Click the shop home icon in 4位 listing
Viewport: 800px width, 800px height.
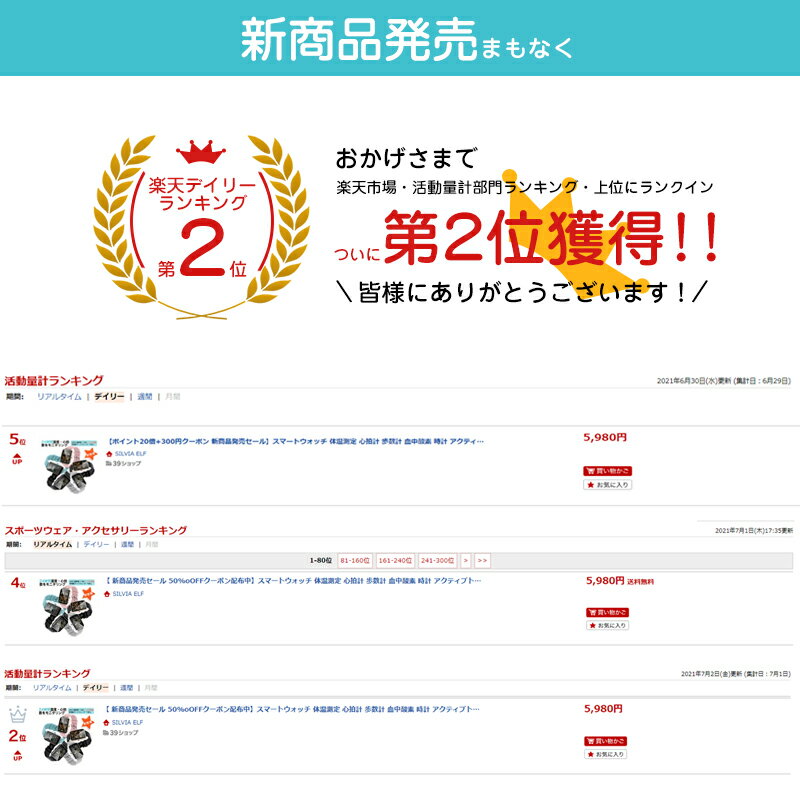tap(107, 594)
